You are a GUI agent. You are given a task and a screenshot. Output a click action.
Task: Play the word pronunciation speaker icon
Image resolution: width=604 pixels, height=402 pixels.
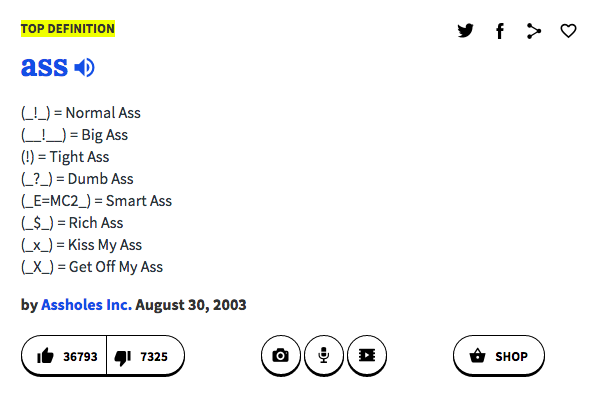tap(84, 67)
